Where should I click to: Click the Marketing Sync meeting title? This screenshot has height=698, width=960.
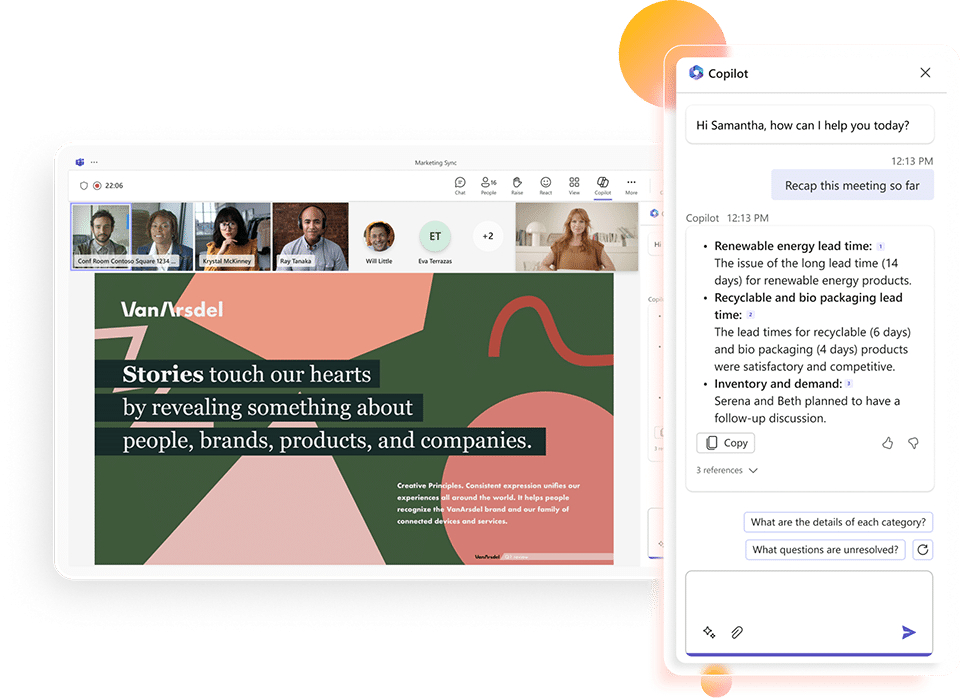437,161
